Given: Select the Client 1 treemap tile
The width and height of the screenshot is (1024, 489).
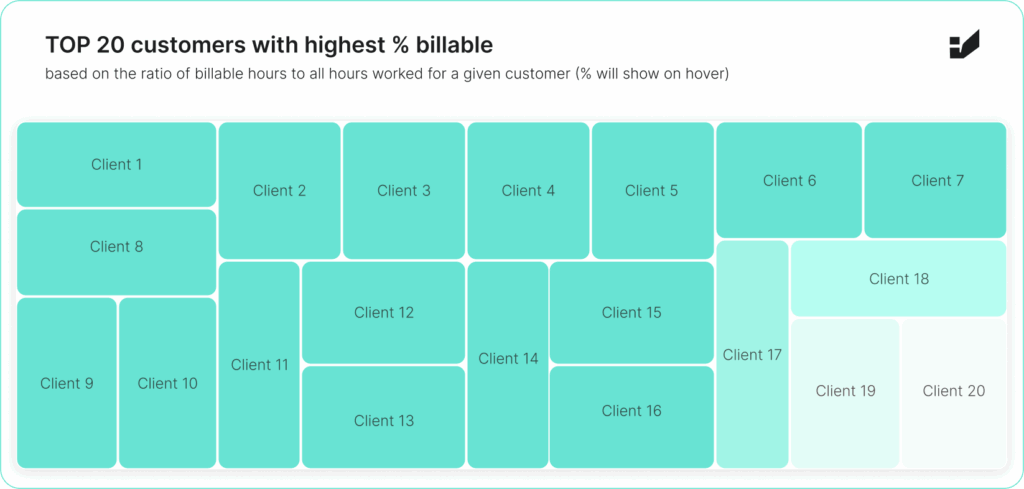Looking at the screenshot, I should click(117, 165).
